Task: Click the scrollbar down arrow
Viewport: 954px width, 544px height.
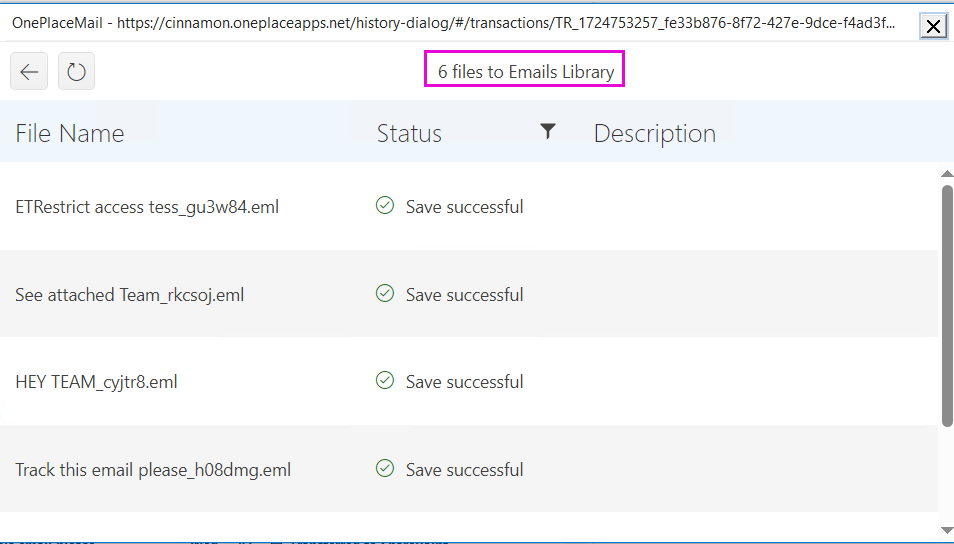Action: coord(946,529)
